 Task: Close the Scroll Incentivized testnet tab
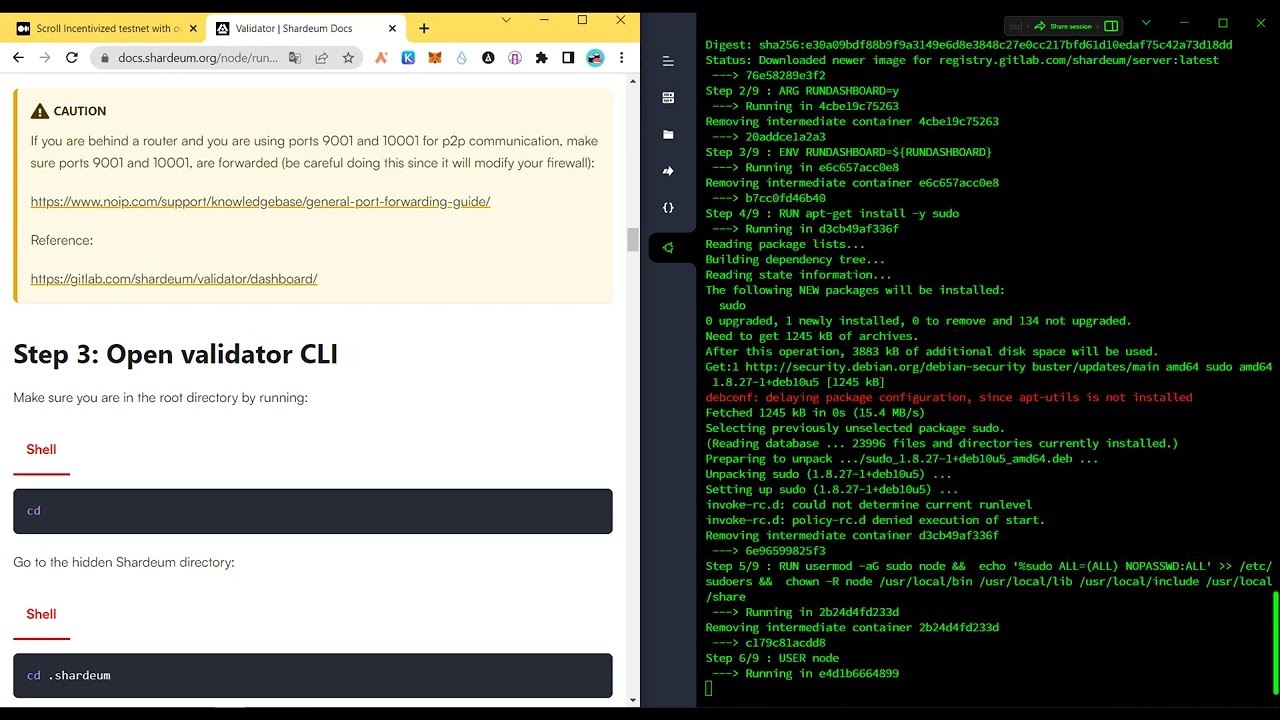[193, 28]
